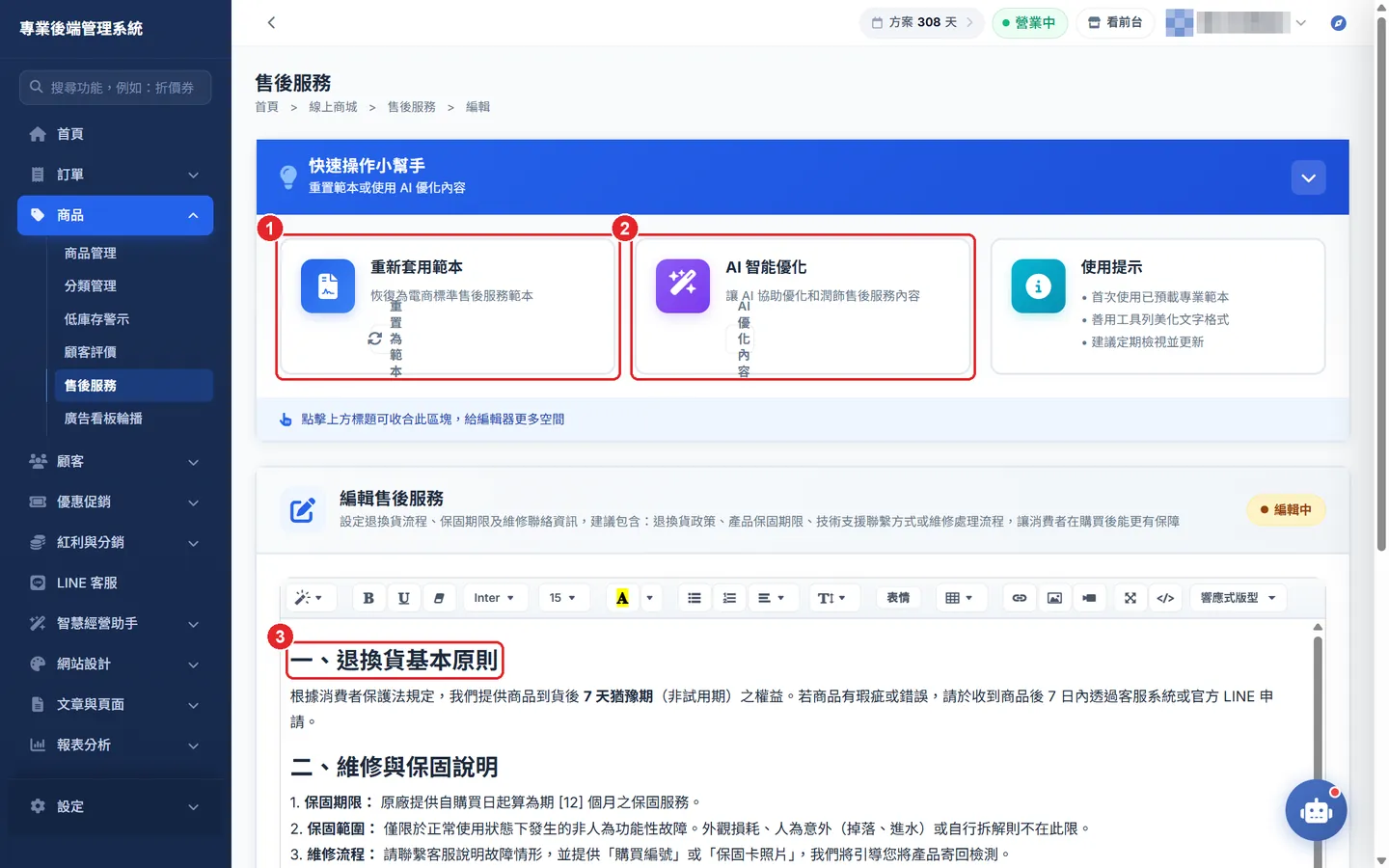Click the 重新套用範本 document icon

coord(328,285)
